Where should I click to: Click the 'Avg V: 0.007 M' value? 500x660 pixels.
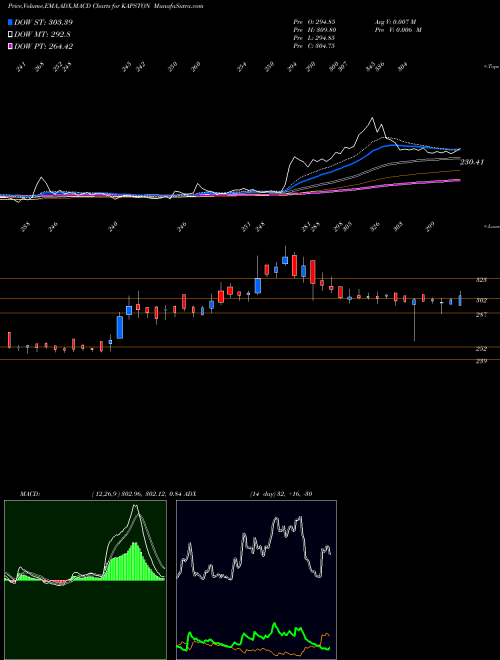[395, 21]
